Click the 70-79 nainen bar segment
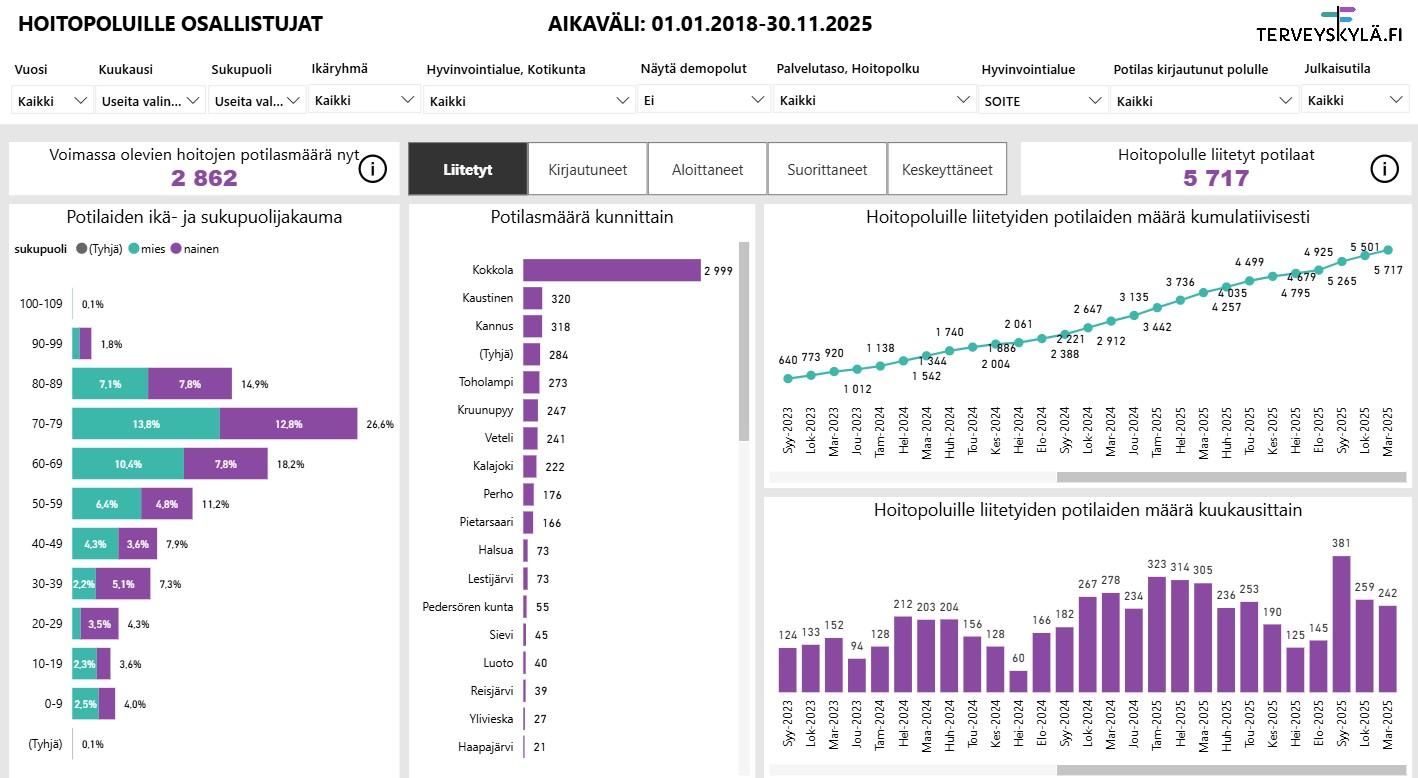This screenshot has width=1418, height=778. 288,424
